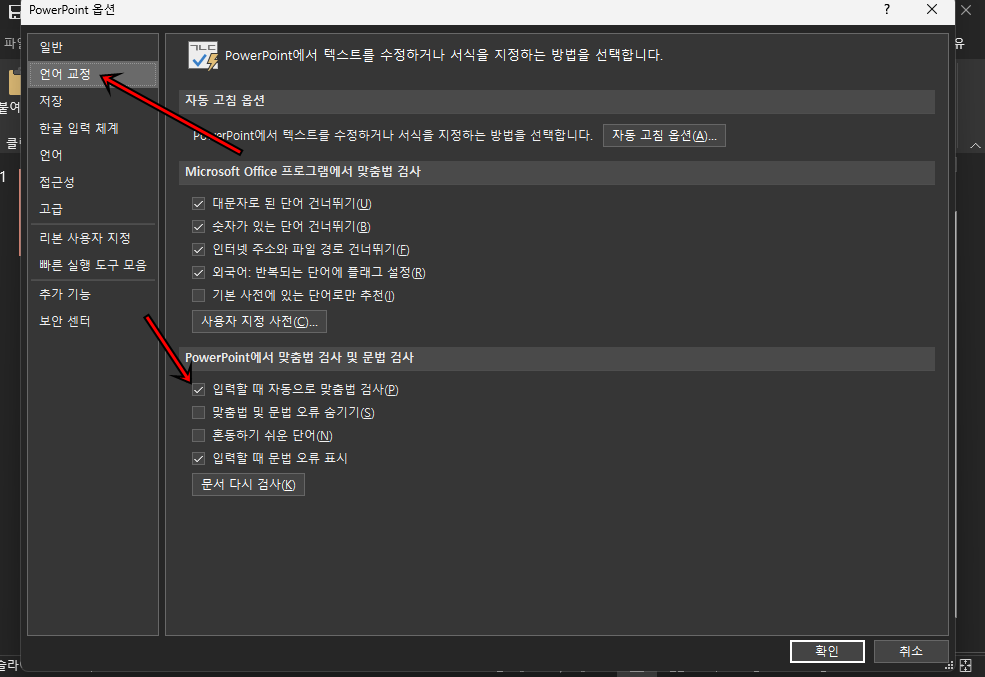Select 빠른 실행 도구 모음 category

click(92, 265)
